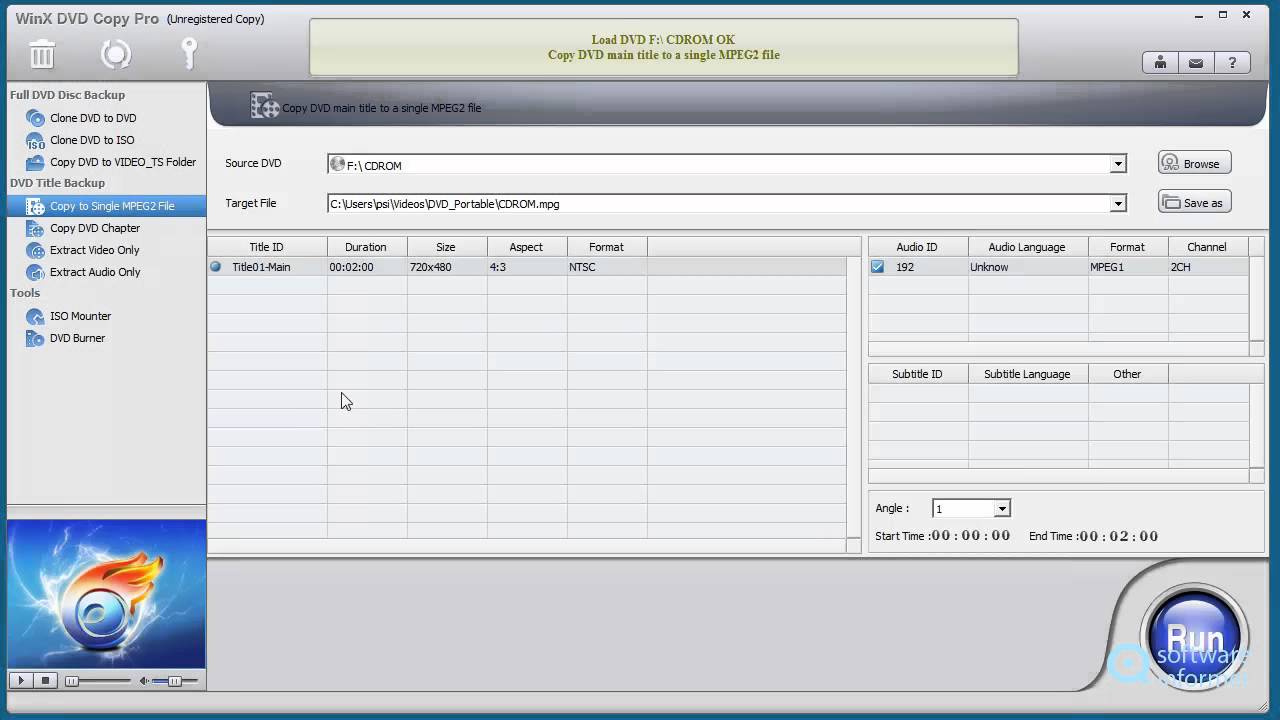Click the Copy DVD to VIDEO_TS Folder icon
The width and height of the screenshot is (1280, 720).
tap(35, 162)
